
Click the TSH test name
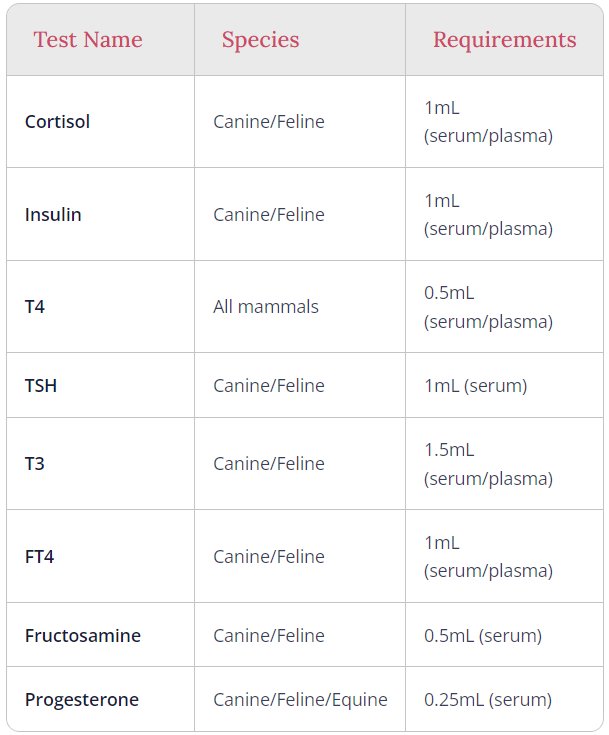click(41, 385)
